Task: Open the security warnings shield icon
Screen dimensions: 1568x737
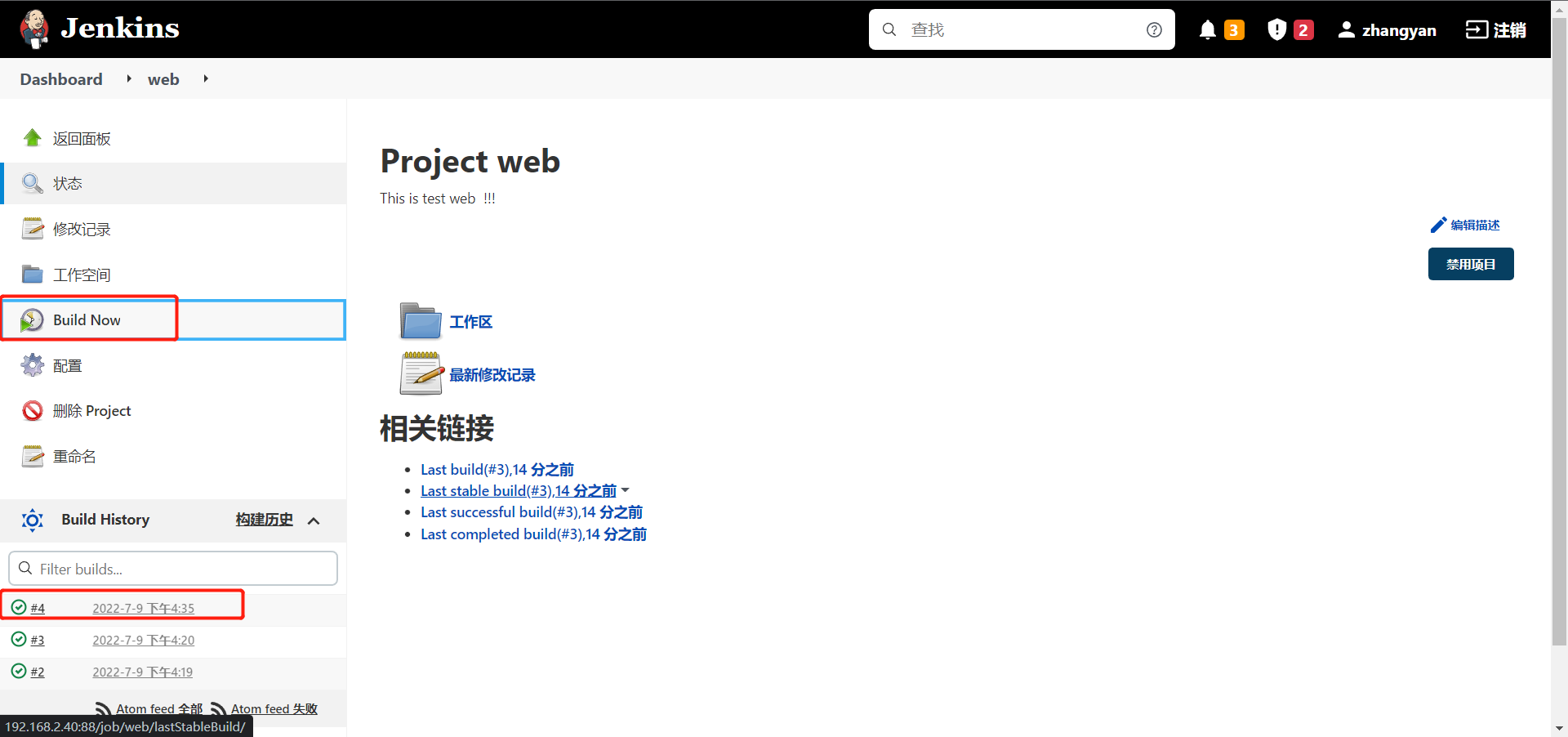Action: tap(1276, 30)
